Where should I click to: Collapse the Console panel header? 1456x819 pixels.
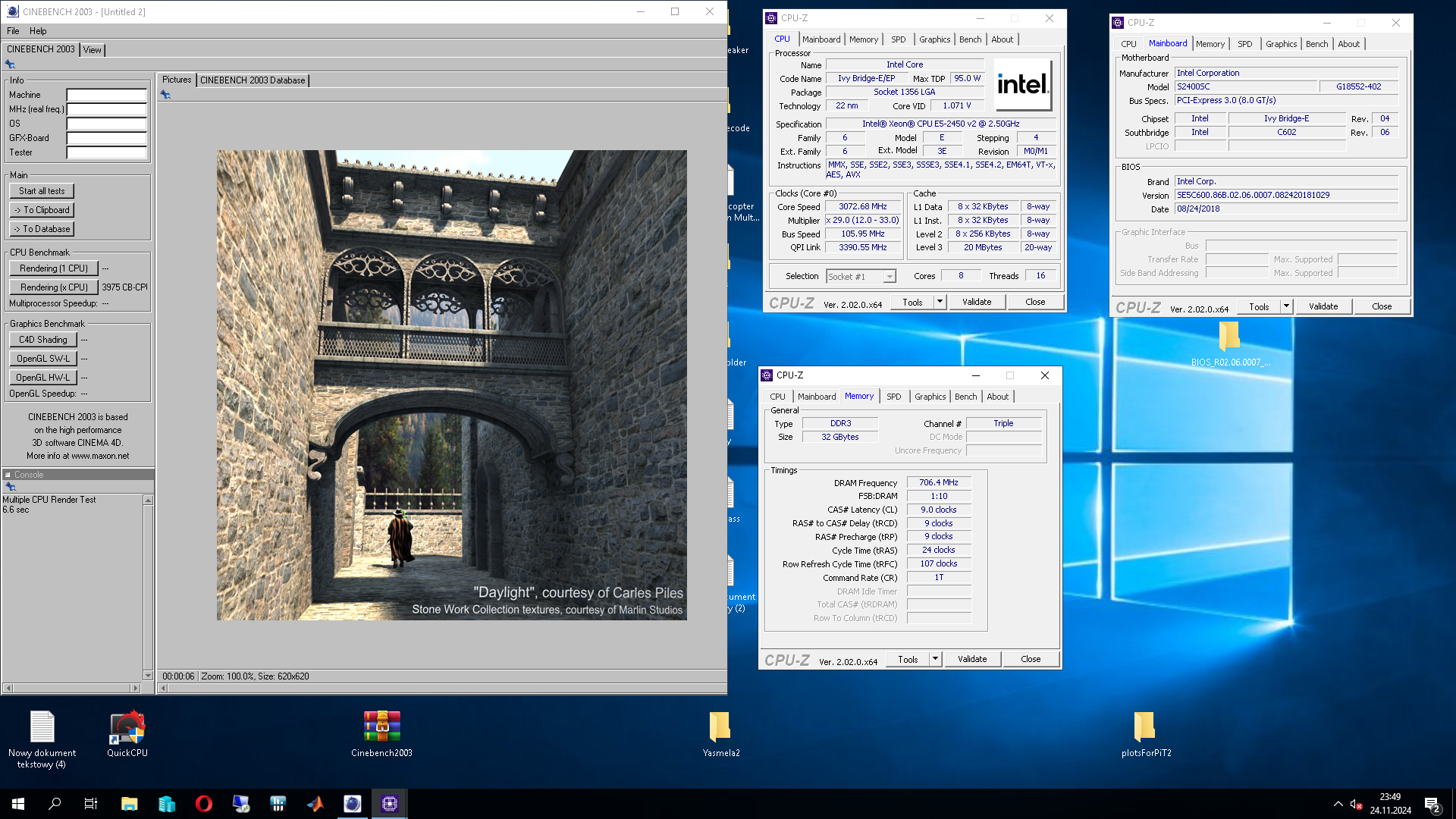(8, 475)
